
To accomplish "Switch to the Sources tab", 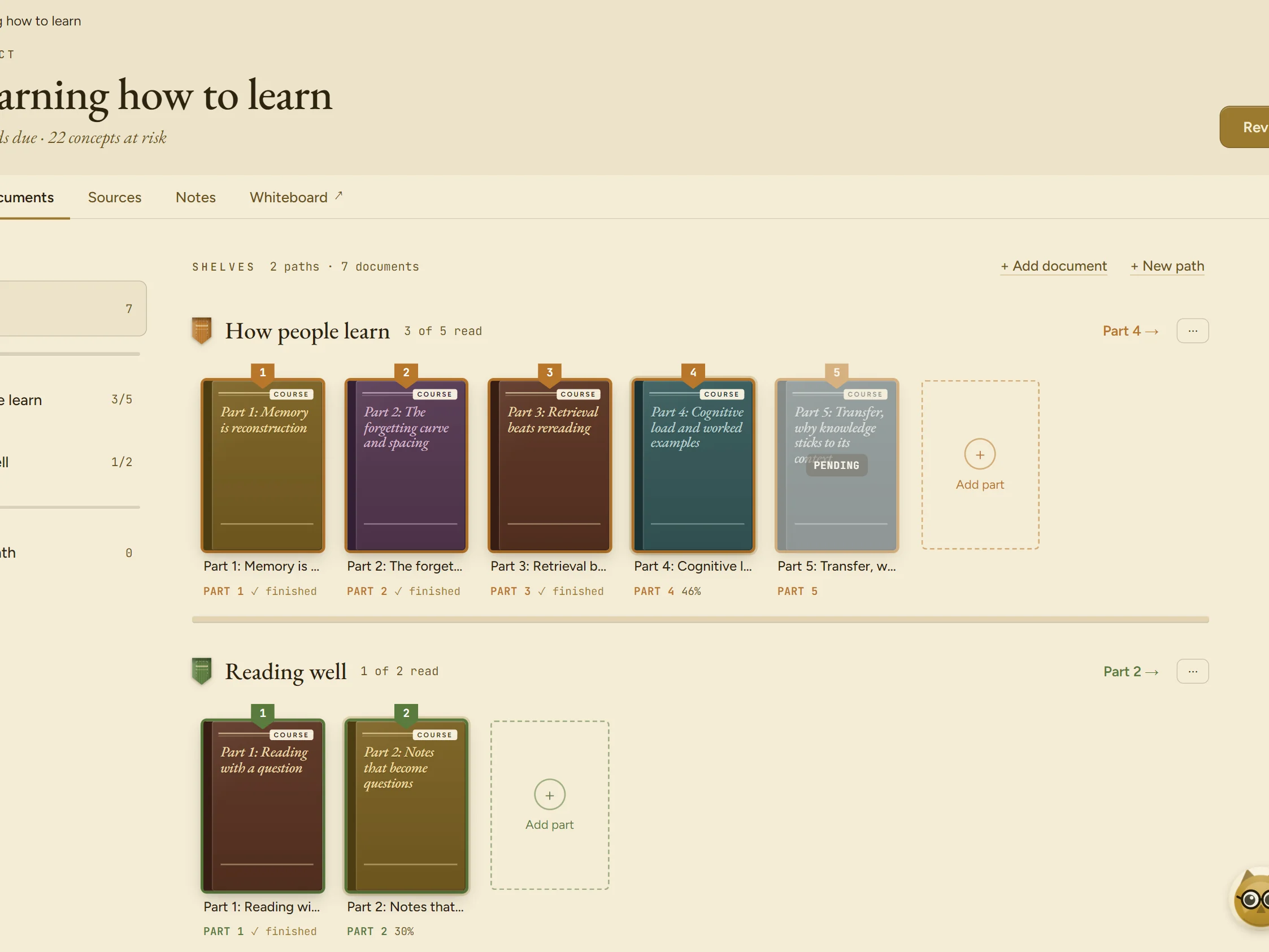I will [115, 197].
